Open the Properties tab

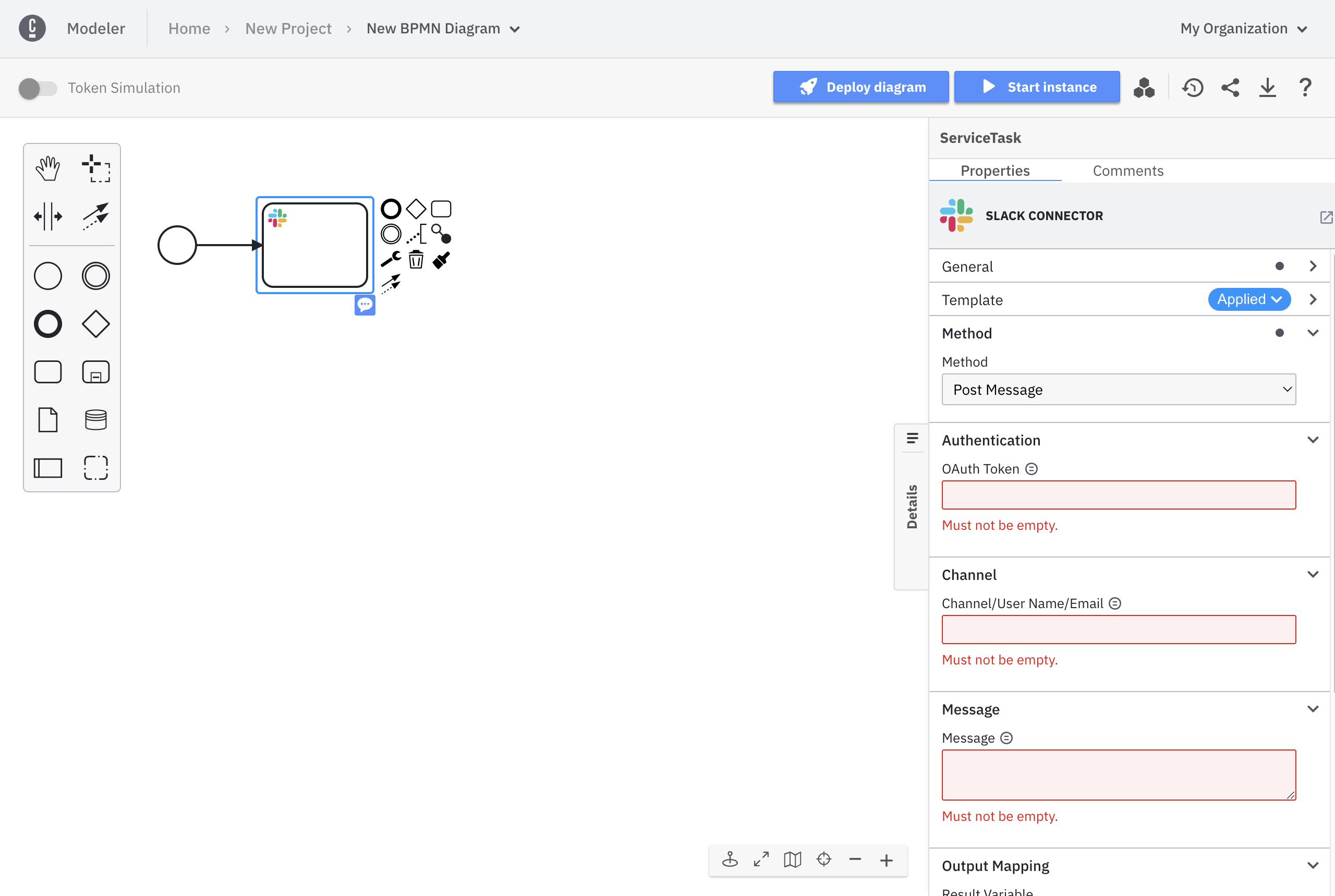pos(994,171)
